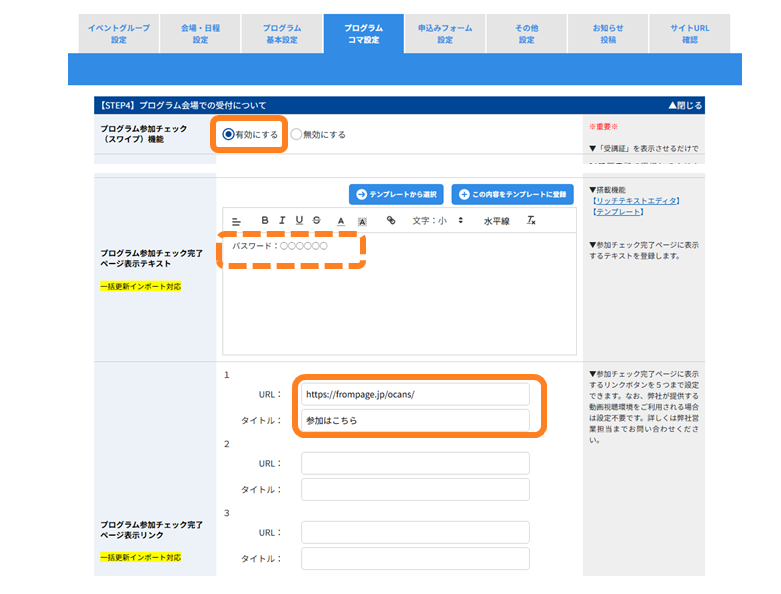Image resolution: width=781 pixels, height=594 pixels.
Task: Clear formatting with the Tx icon
Action: 531,220
